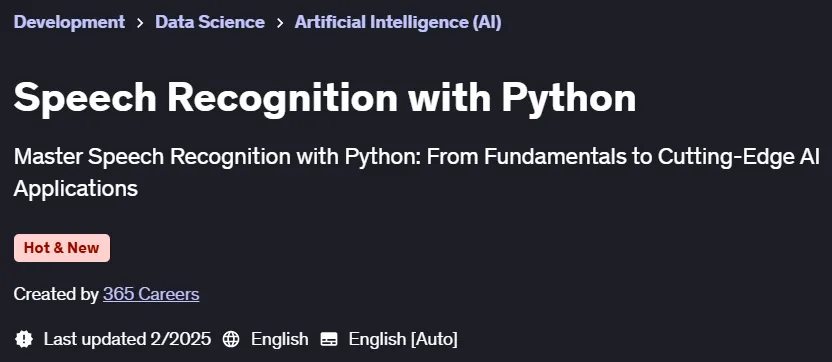The height and width of the screenshot is (362, 832).
Task: Click the Hot & New badge
Action: click(x=62, y=248)
